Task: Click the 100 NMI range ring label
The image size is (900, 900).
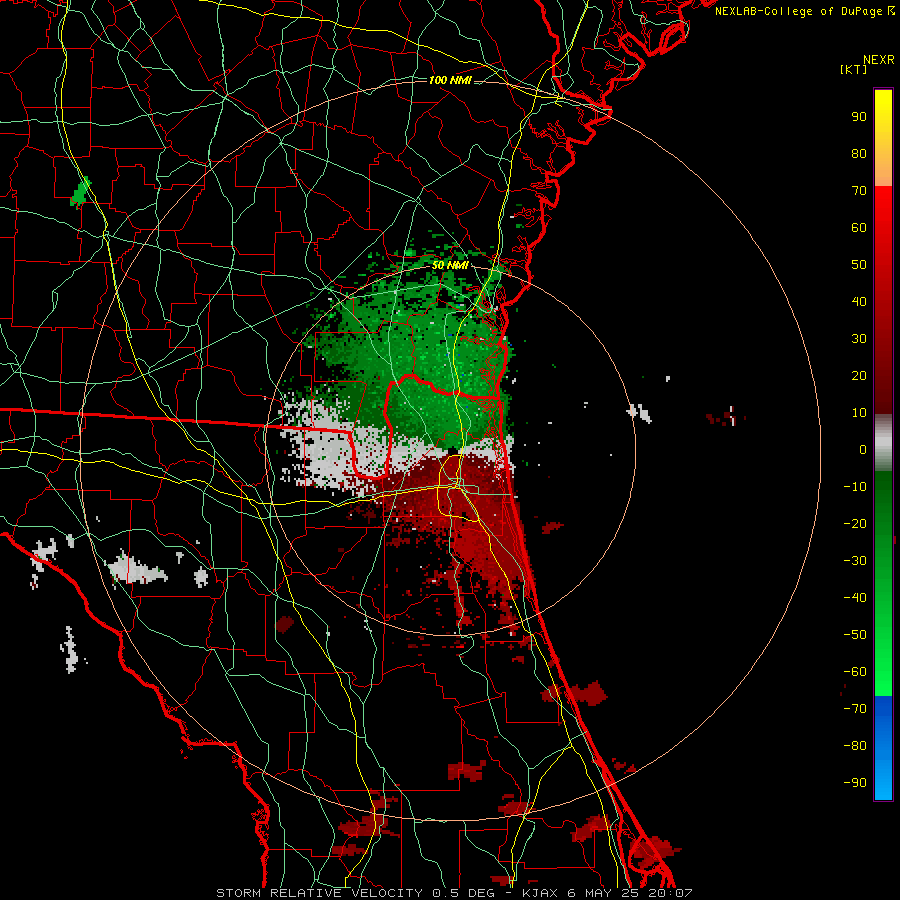Action: [450, 80]
